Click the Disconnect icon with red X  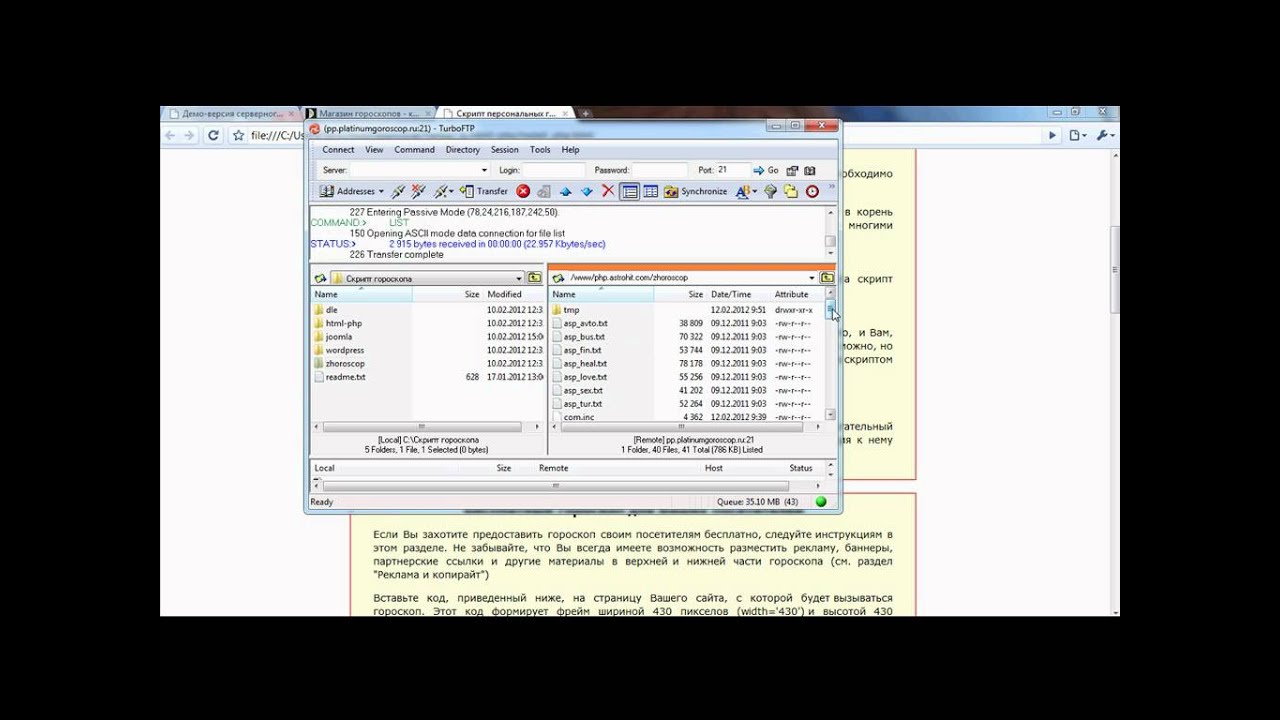pyautogui.click(x=418, y=191)
